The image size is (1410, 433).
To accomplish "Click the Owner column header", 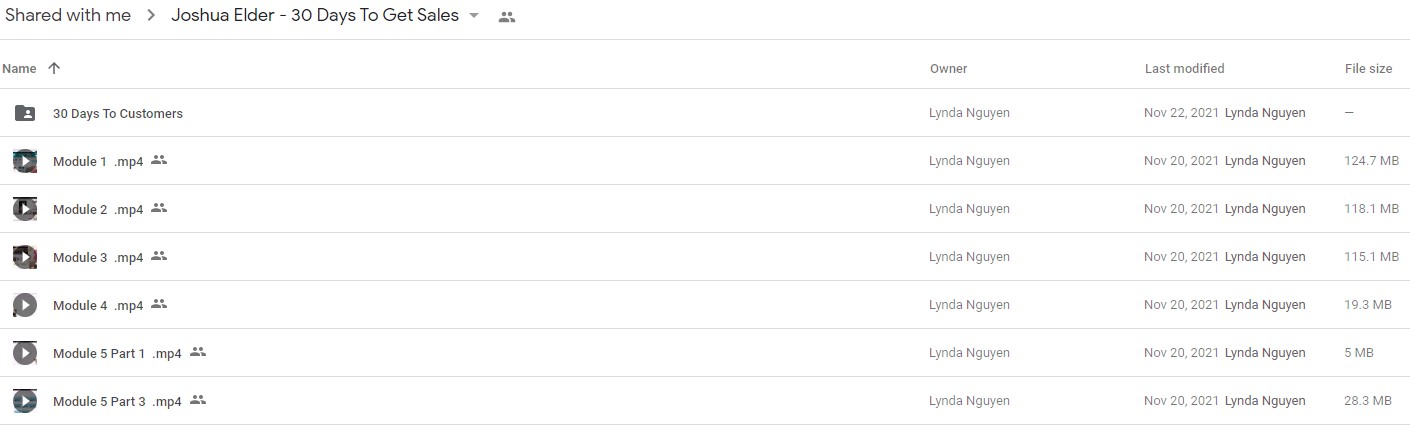I will click(948, 69).
